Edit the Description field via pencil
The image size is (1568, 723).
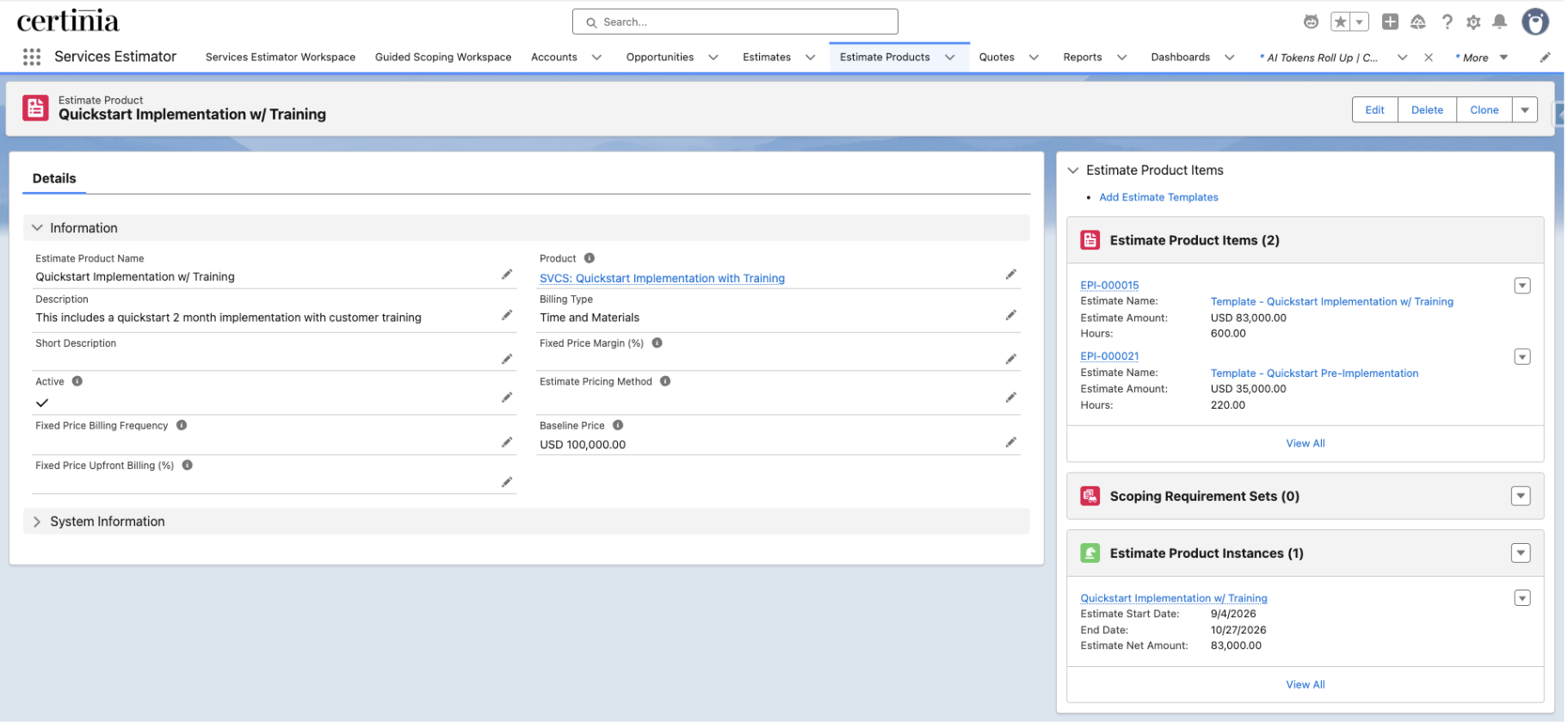[507, 315]
